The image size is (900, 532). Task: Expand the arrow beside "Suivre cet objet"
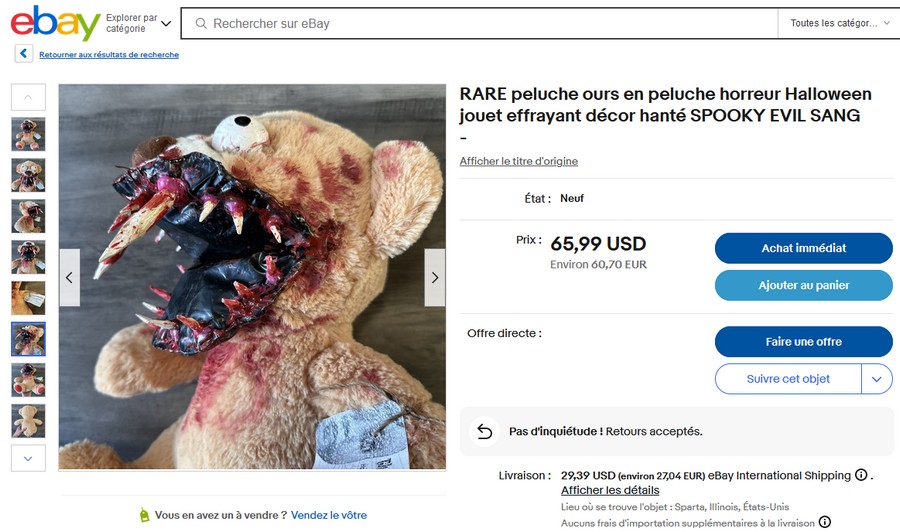click(x=877, y=379)
